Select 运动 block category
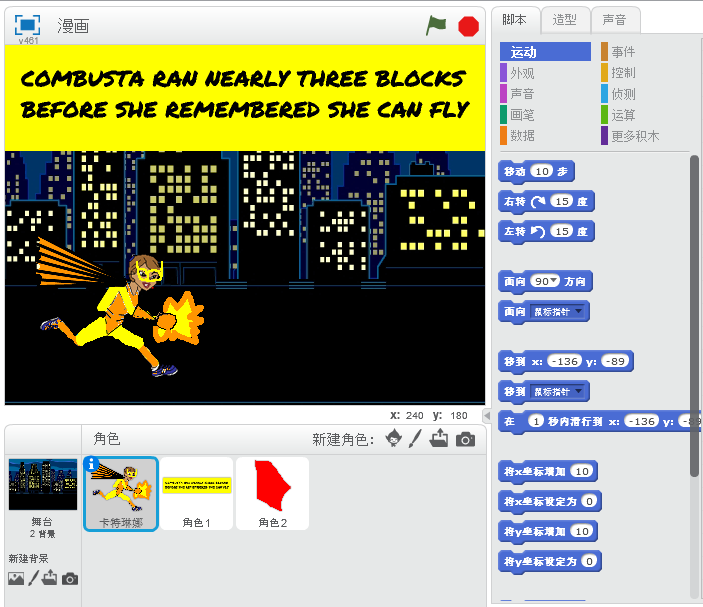Screen dimensions: 703x607 [x=545, y=52]
